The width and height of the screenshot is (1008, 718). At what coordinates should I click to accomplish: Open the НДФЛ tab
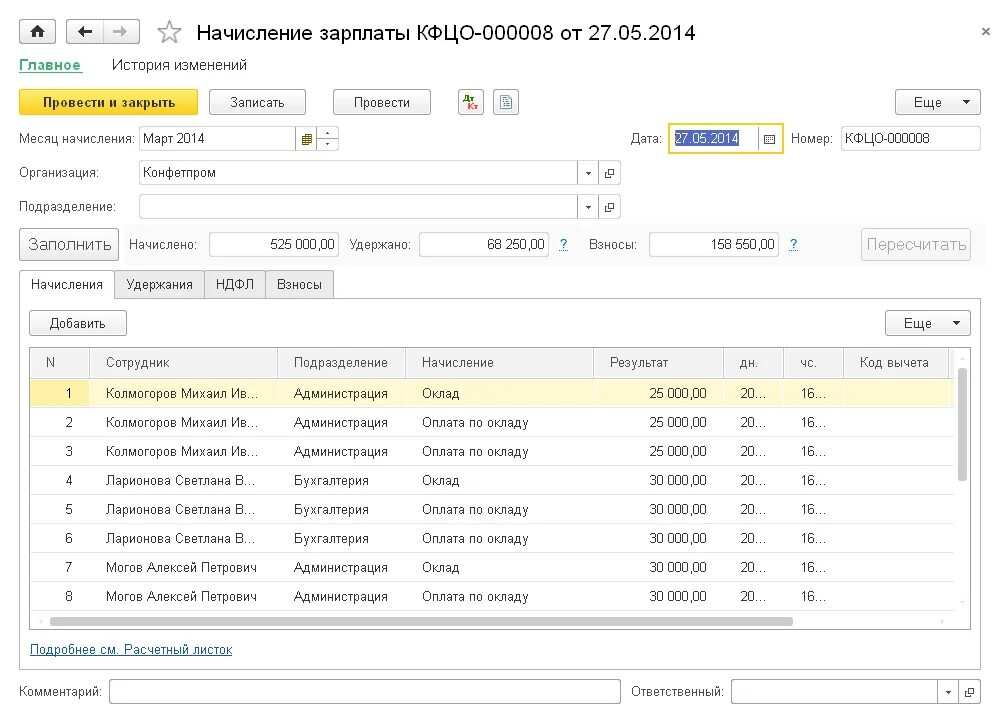pyautogui.click(x=235, y=285)
